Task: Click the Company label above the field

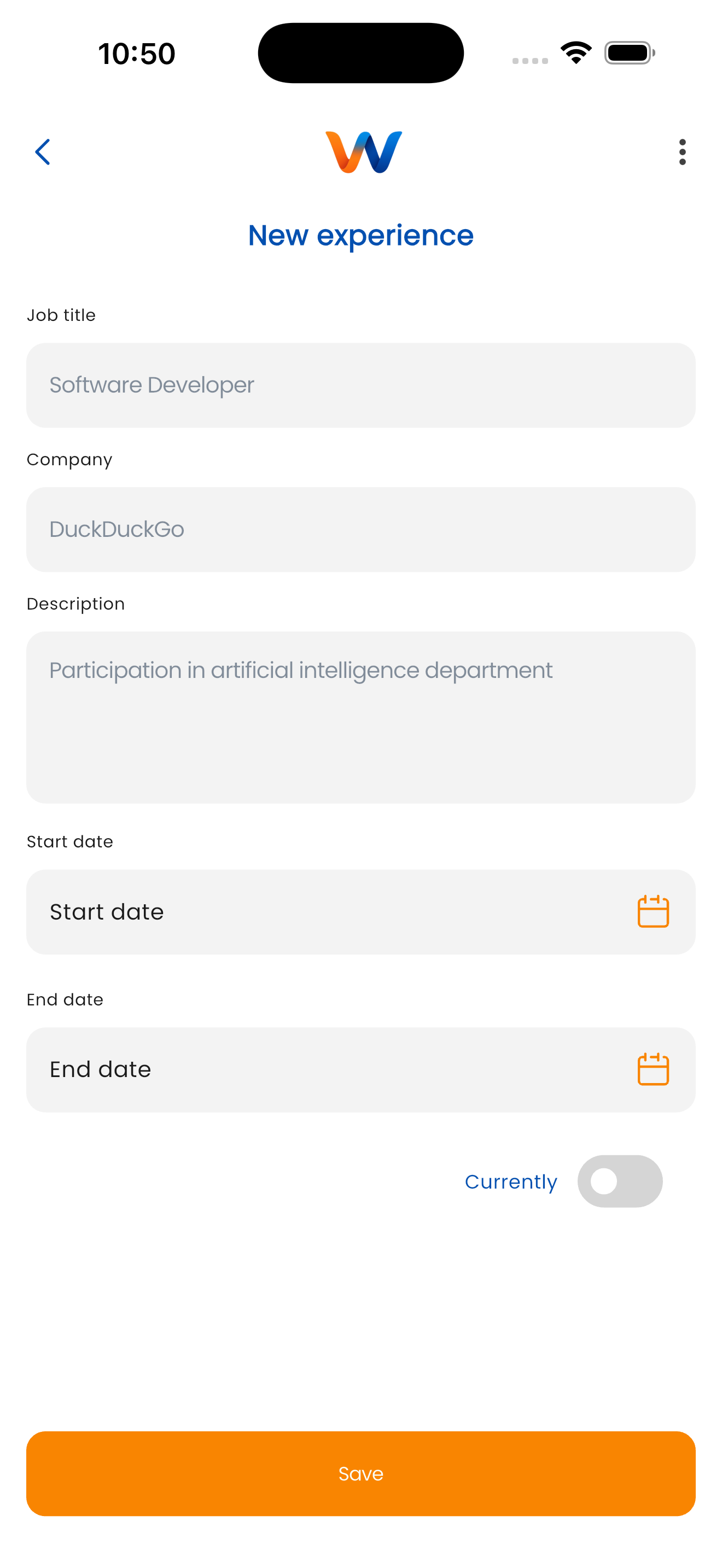Action: click(x=69, y=460)
